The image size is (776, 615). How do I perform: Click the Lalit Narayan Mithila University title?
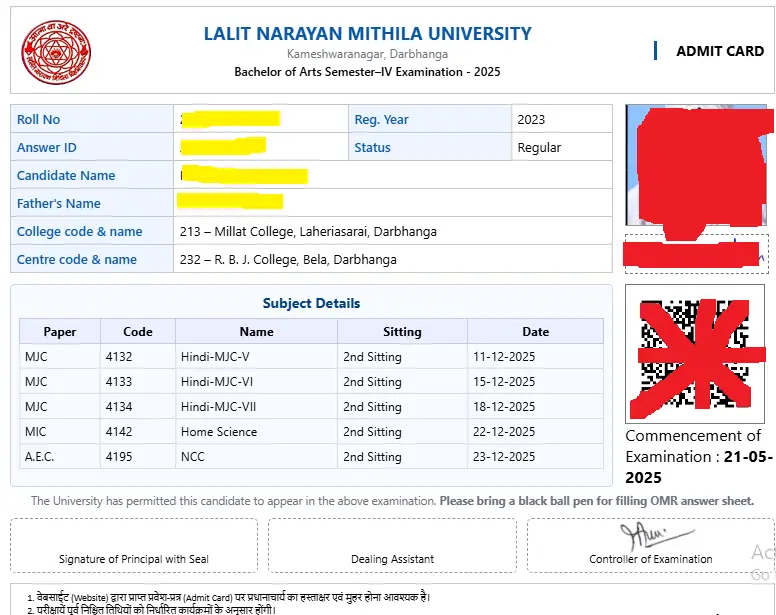(367, 33)
